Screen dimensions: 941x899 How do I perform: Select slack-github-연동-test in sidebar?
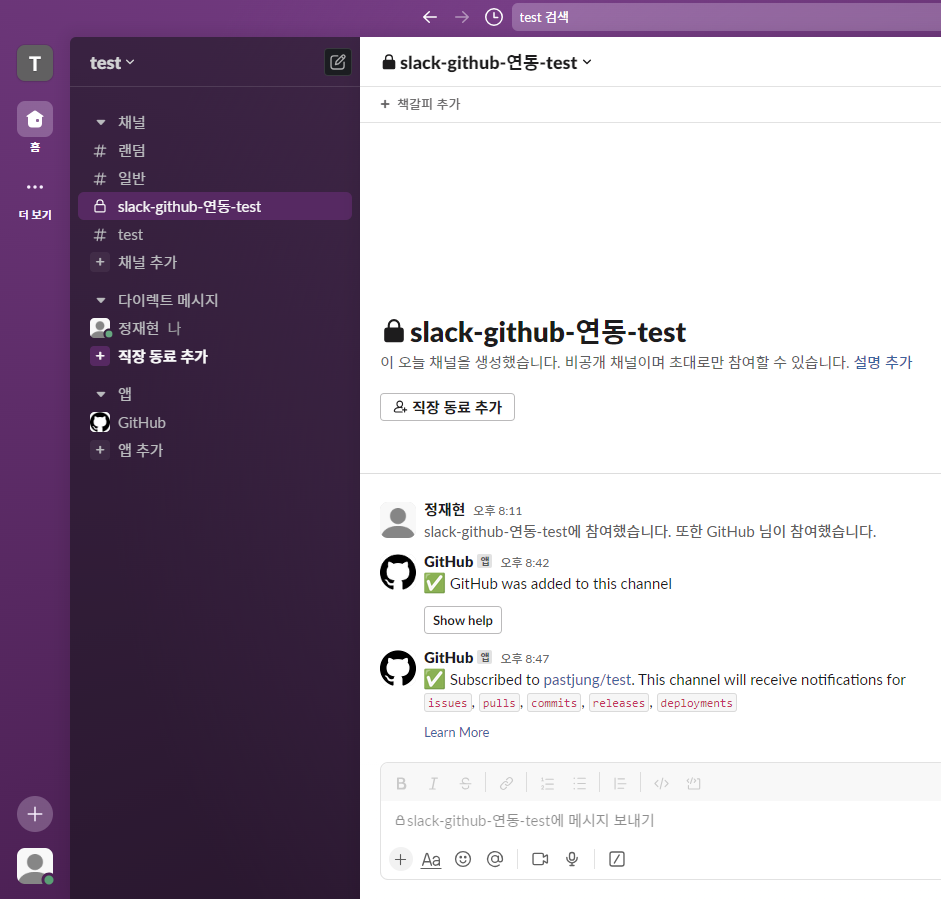pos(215,206)
